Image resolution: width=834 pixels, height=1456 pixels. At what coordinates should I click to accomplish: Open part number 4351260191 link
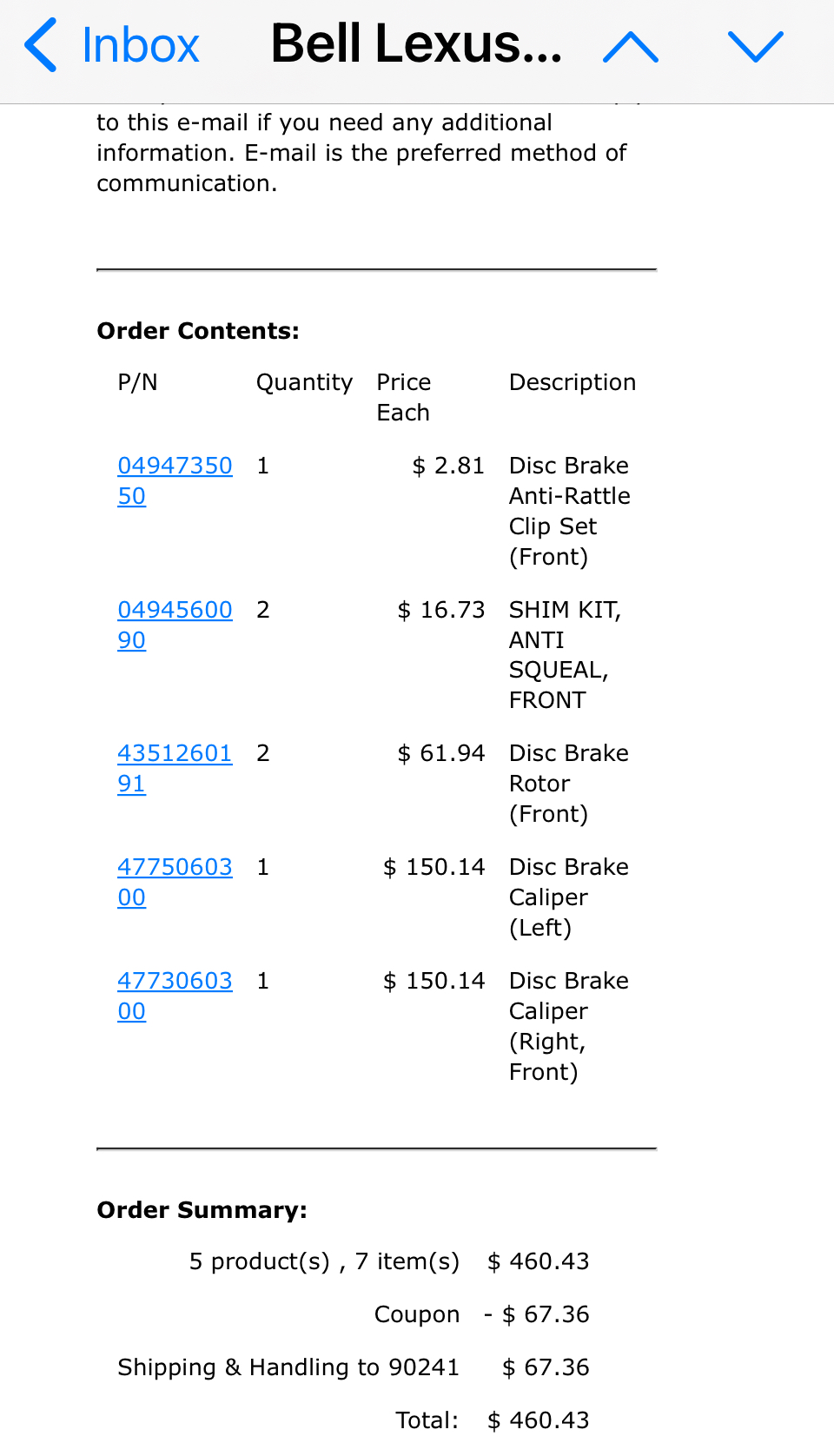174,754
